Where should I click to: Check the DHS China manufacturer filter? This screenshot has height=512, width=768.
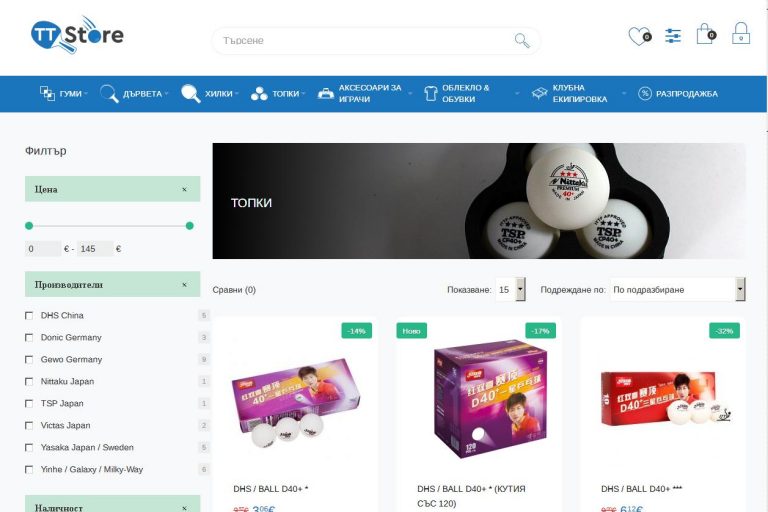[x=29, y=316]
